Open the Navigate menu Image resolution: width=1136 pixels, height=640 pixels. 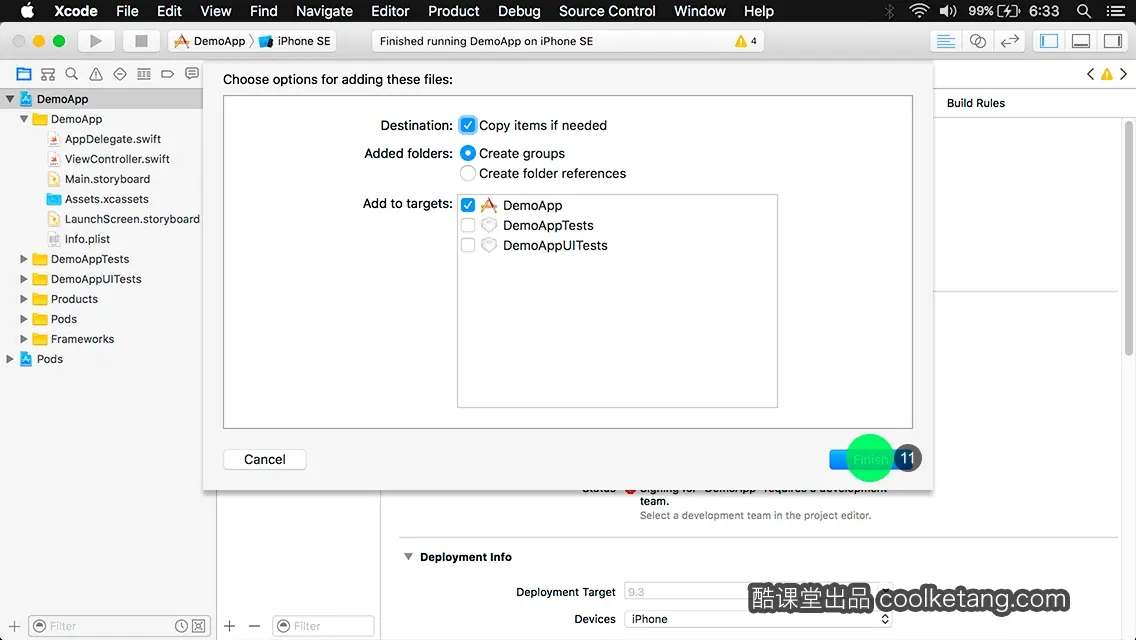(x=324, y=11)
